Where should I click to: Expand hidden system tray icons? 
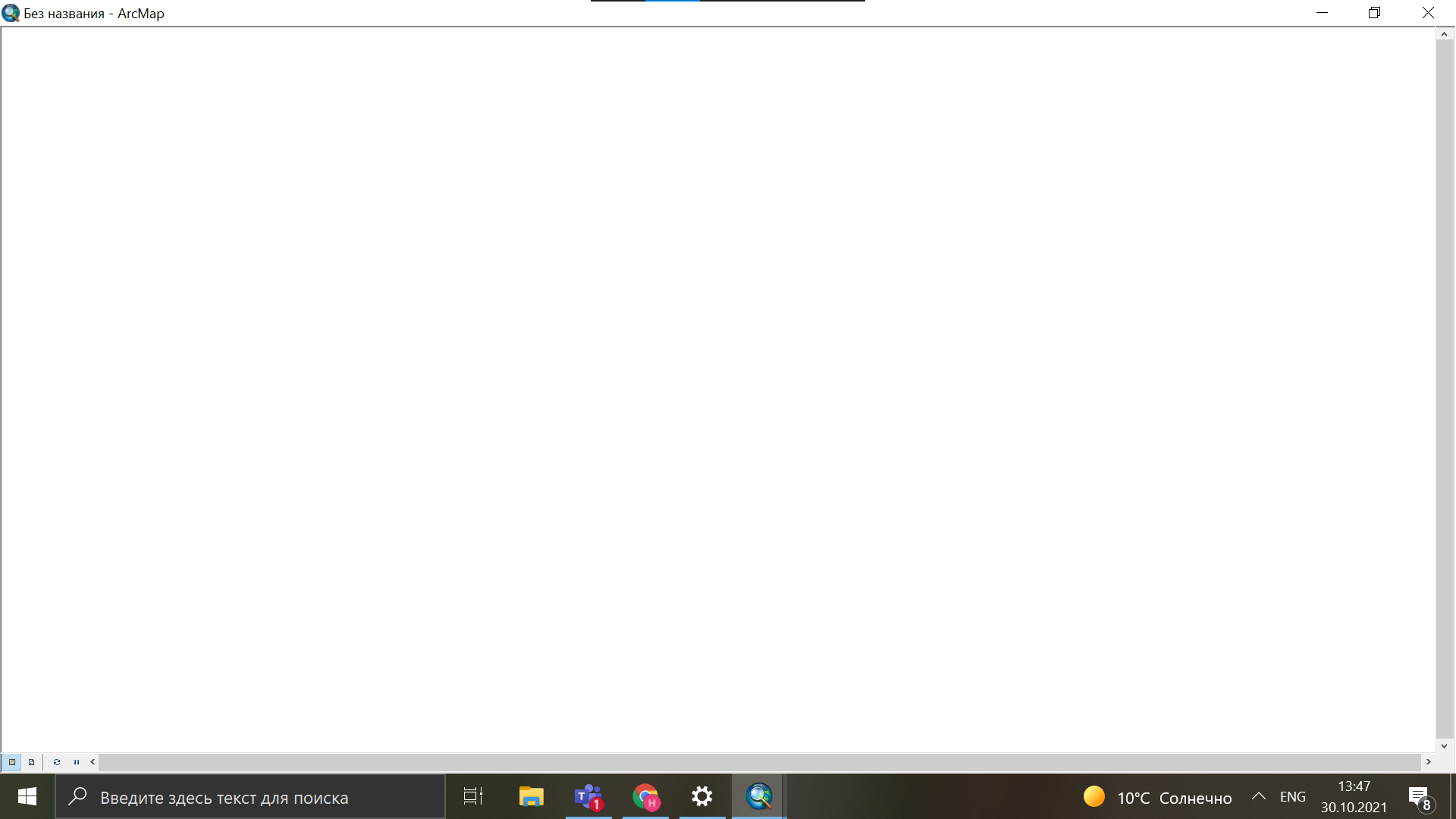coord(1257,796)
